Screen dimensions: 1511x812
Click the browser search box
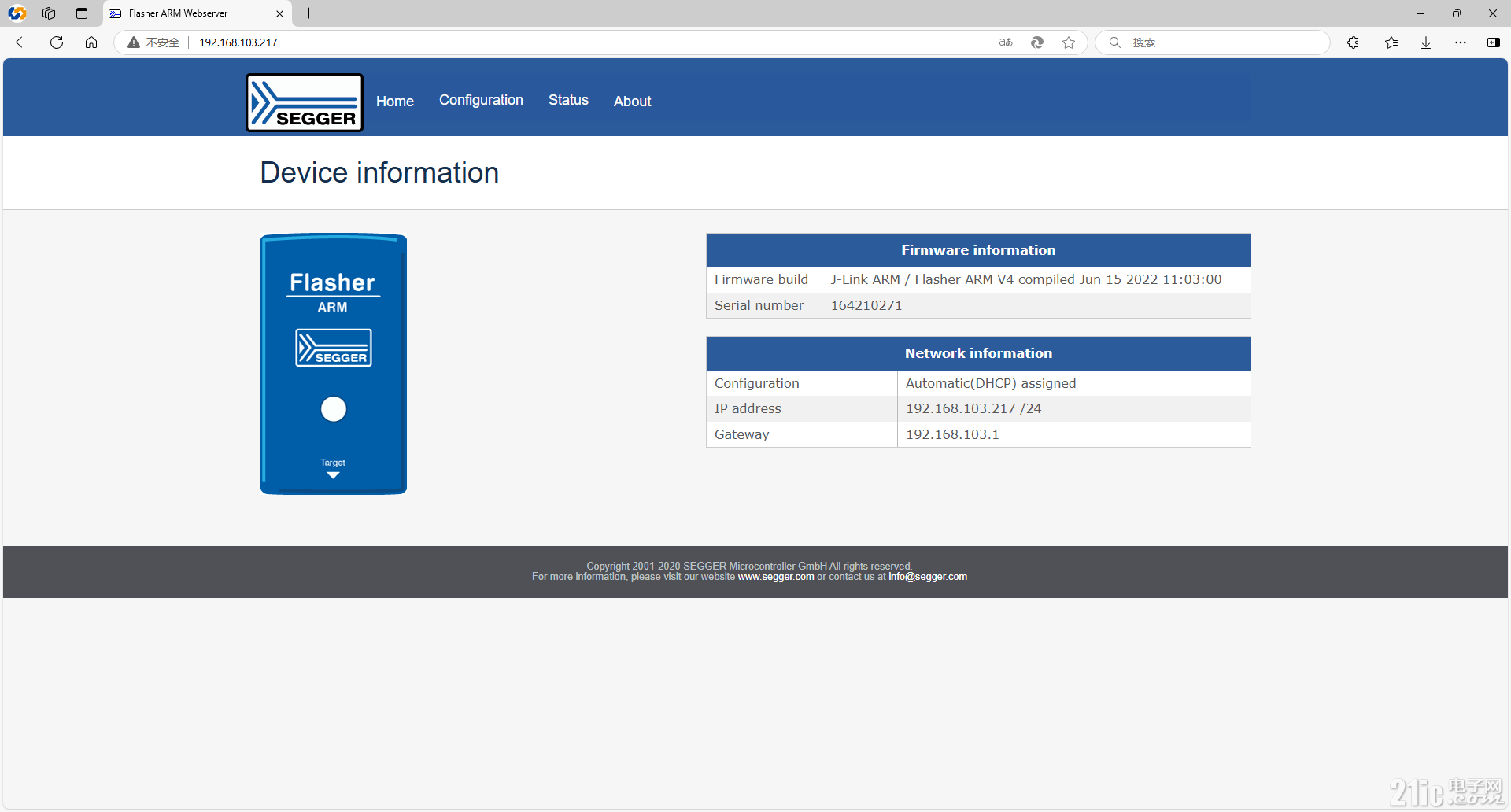point(1213,42)
